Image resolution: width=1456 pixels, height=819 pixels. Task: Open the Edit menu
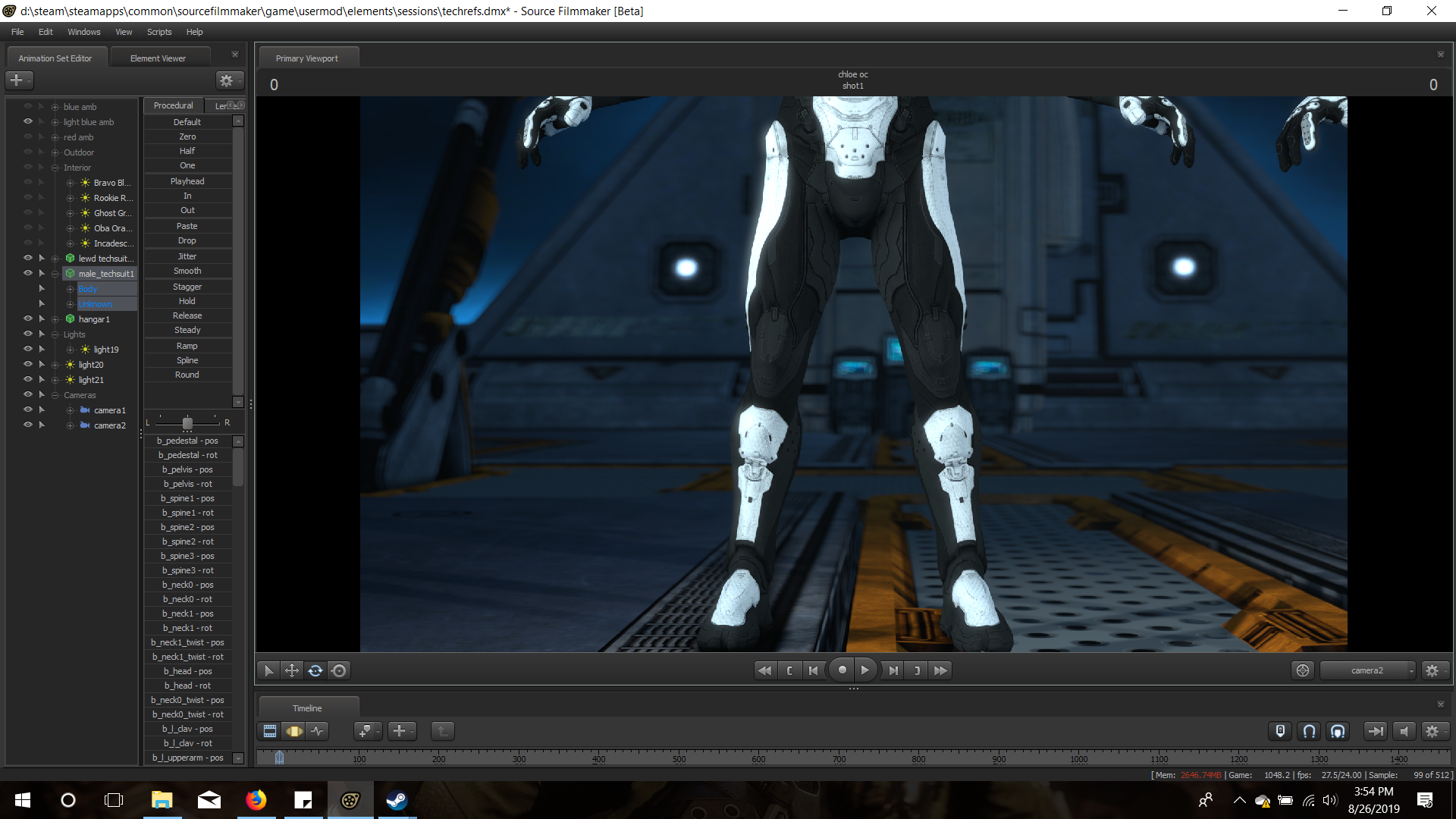coord(45,32)
